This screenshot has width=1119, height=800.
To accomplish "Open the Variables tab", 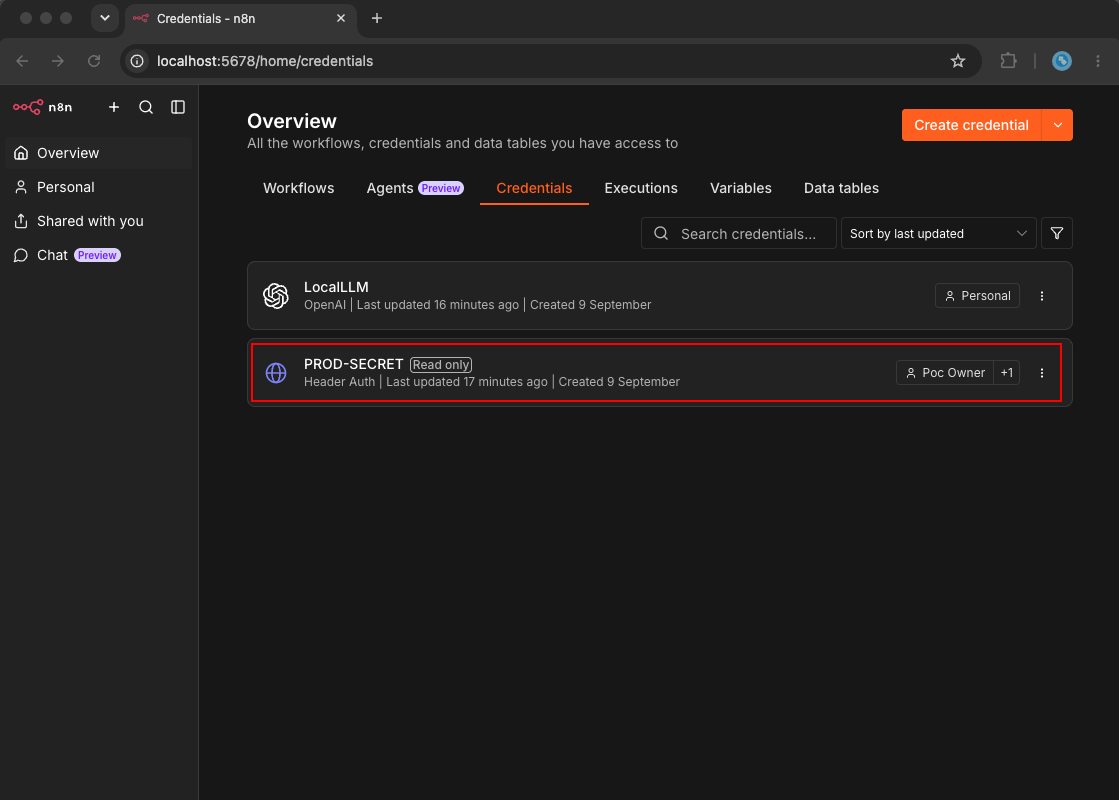I will (740, 188).
